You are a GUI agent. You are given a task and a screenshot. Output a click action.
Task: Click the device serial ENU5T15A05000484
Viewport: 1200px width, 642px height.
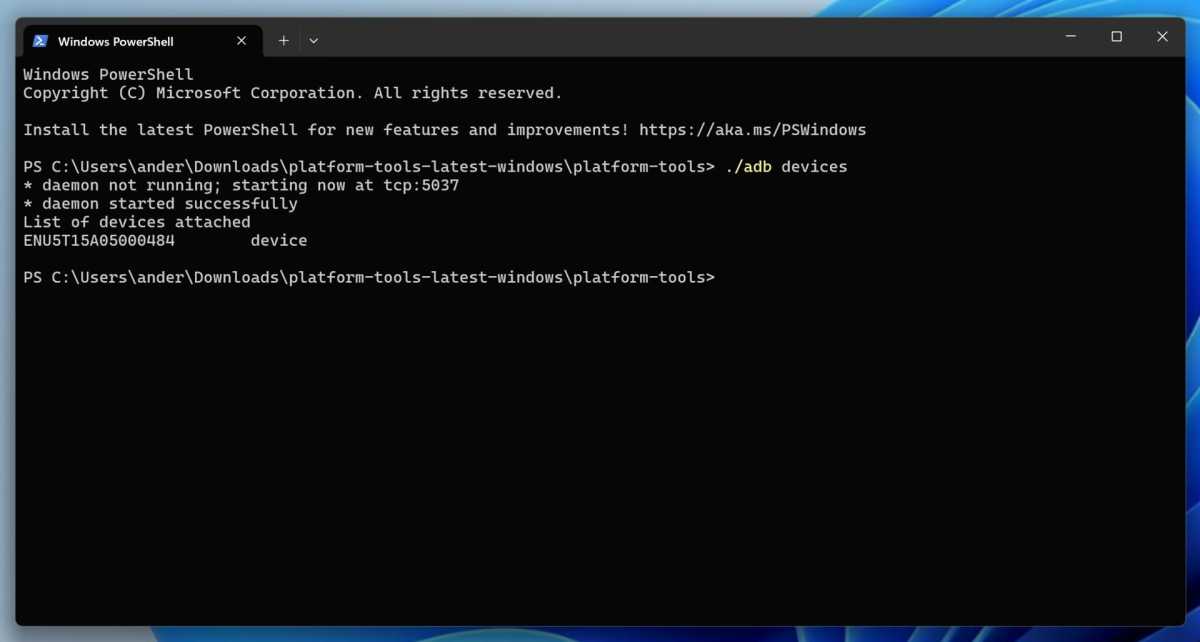tap(99, 241)
